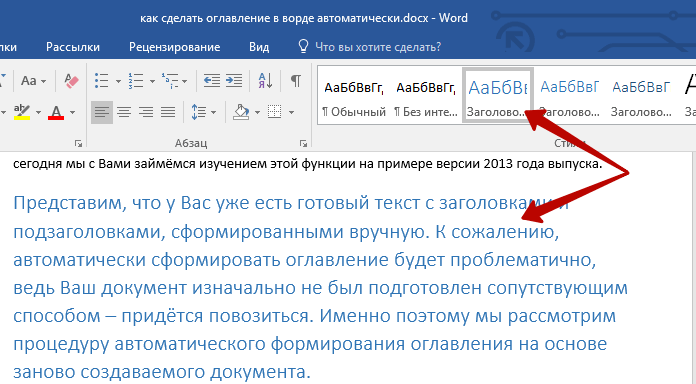Apply a bulleted list with the Bullets icon

102,81
